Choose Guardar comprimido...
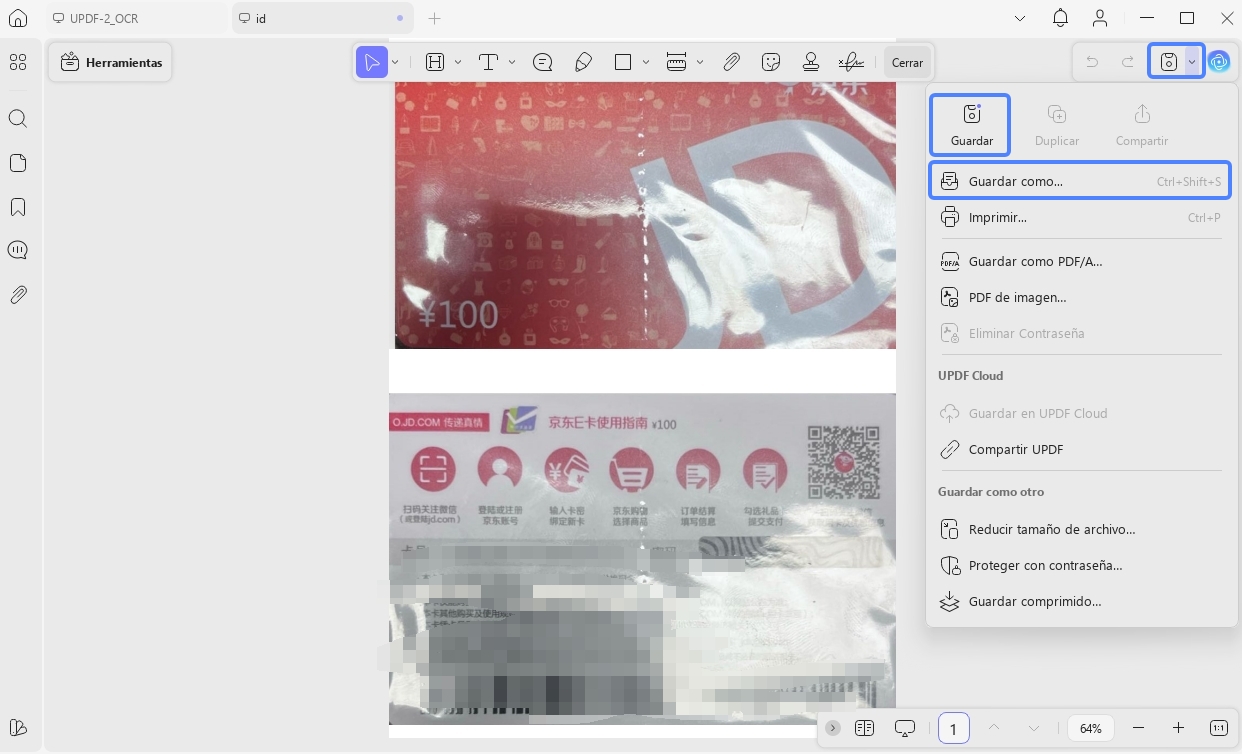This screenshot has height=754, width=1242. (x=1080, y=601)
